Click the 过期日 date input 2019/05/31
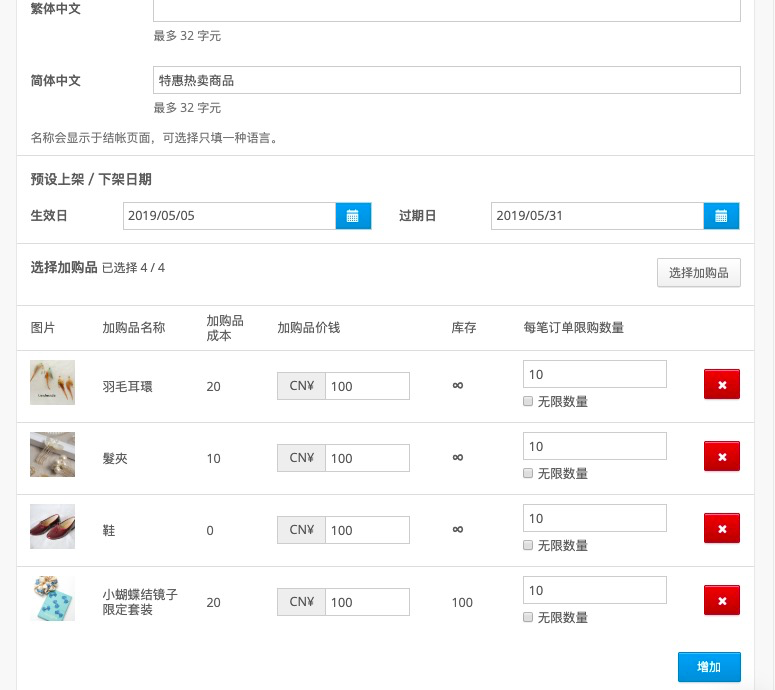 click(x=597, y=216)
